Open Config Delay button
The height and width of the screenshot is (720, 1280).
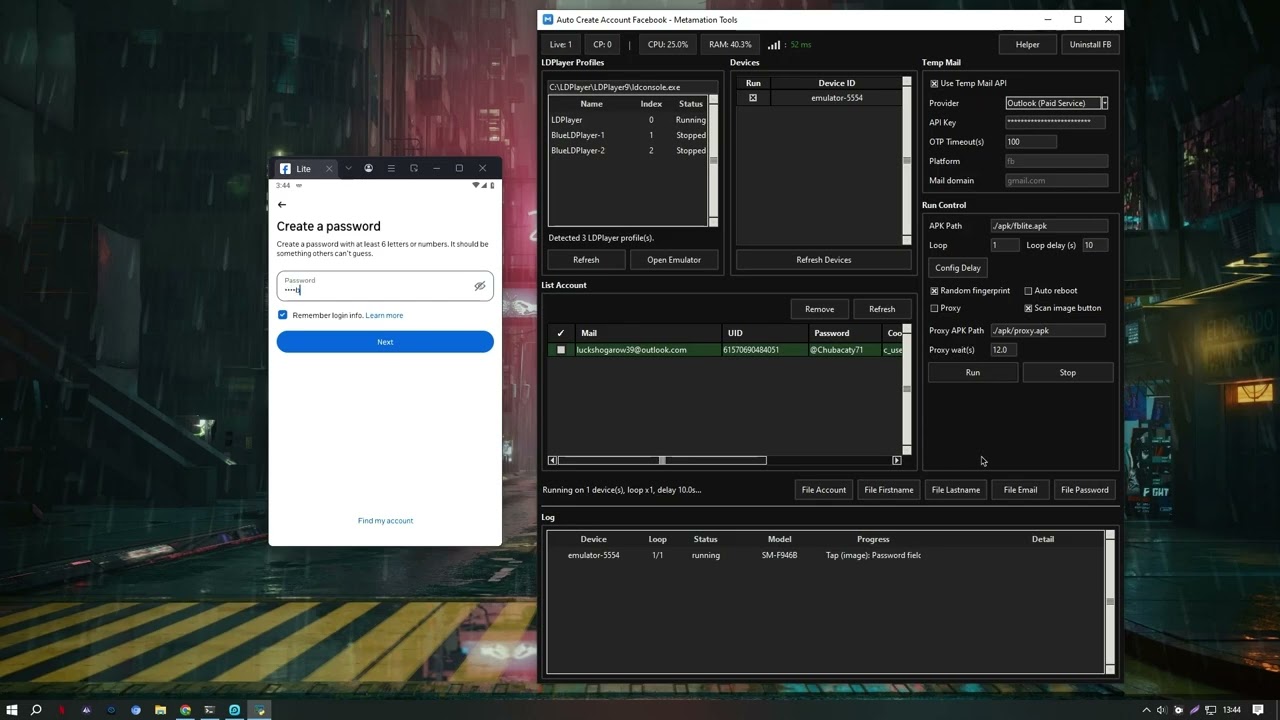tap(958, 268)
